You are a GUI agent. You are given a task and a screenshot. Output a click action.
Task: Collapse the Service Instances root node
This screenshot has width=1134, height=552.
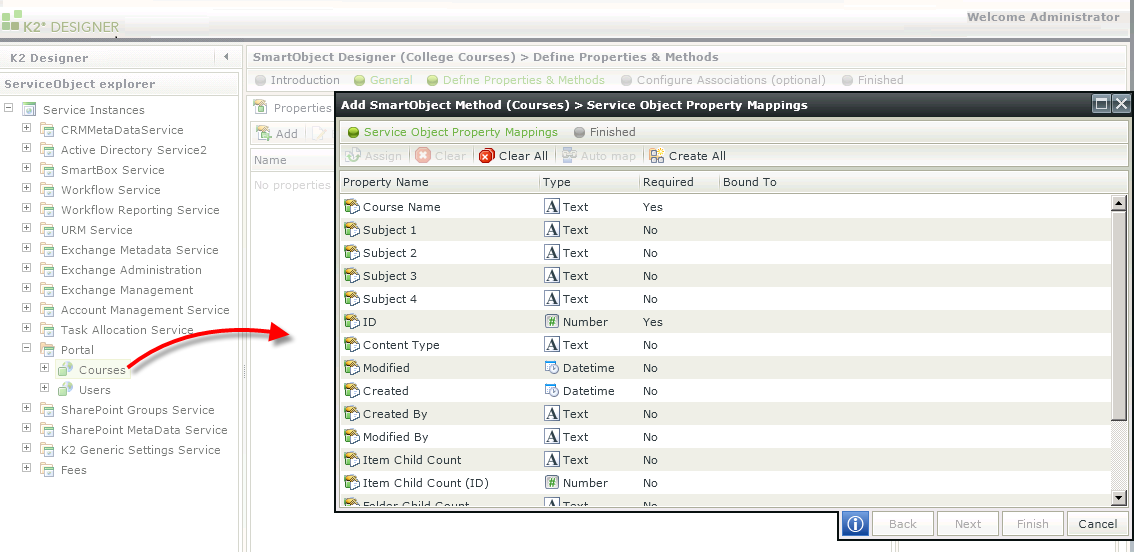(9, 108)
